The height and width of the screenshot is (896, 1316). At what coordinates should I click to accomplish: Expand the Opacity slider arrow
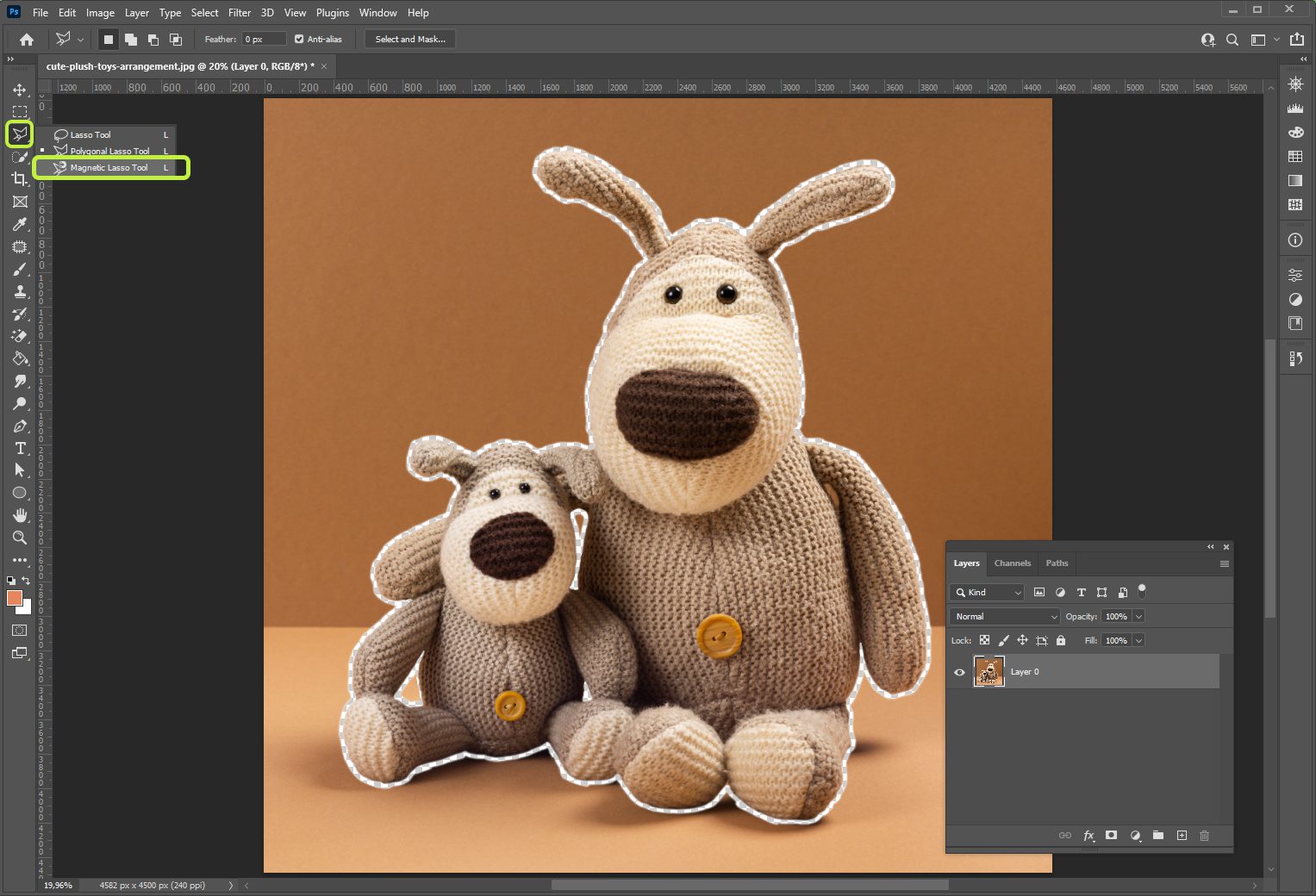coord(1138,617)
